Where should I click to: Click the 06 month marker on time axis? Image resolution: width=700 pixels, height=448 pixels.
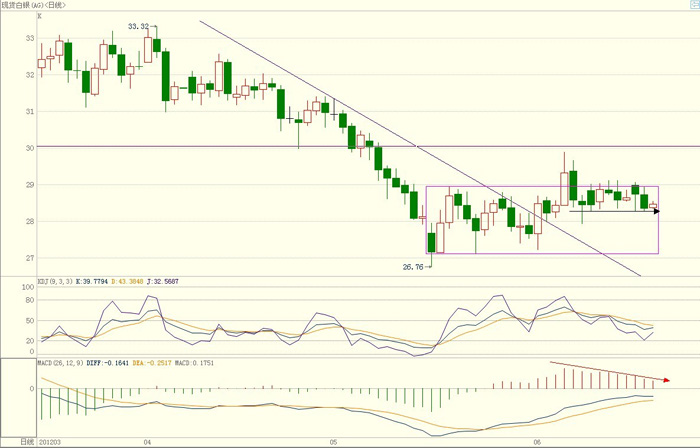coord(537,442)
